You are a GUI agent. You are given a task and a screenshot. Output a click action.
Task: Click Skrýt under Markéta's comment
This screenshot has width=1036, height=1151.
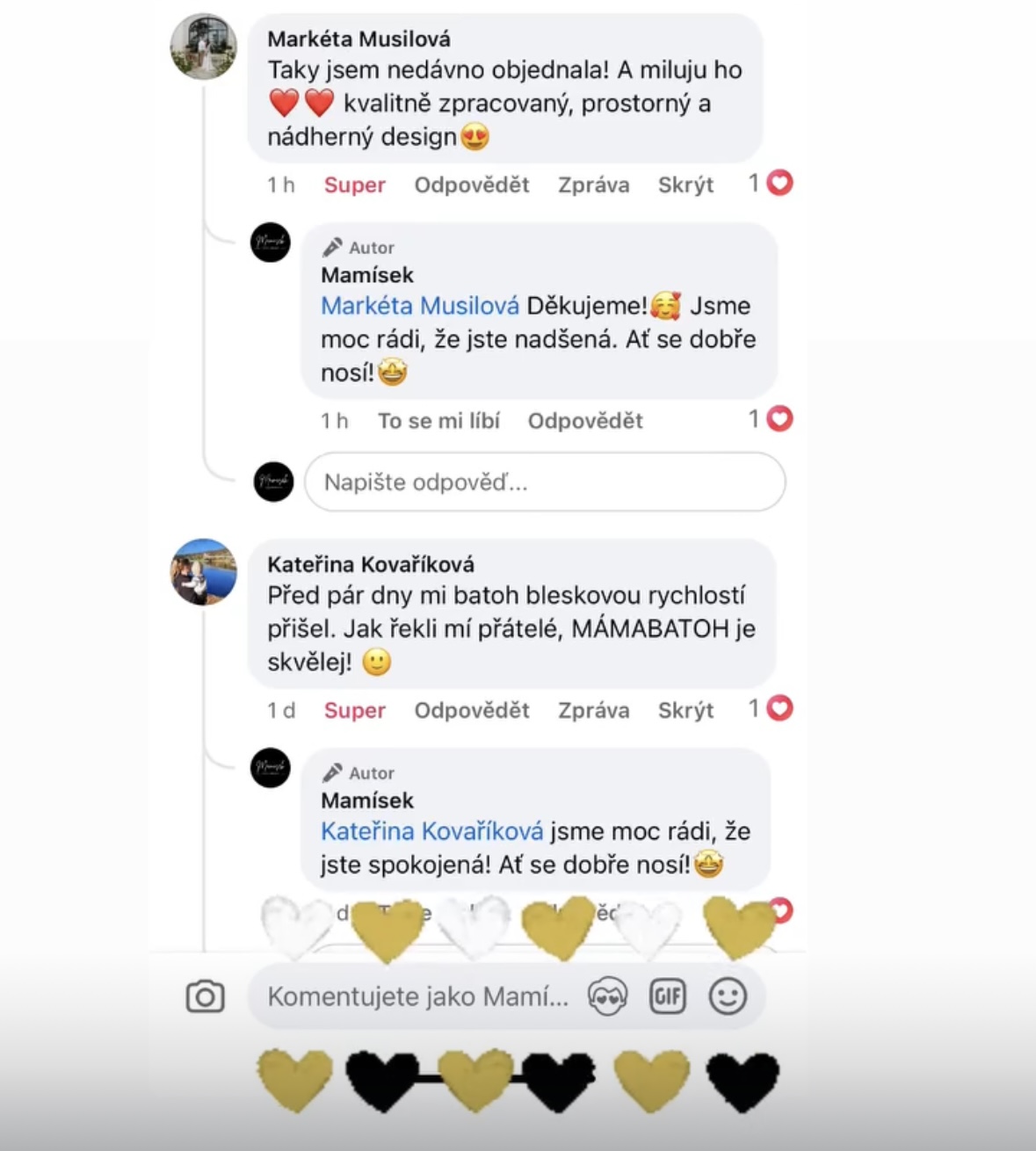click(x=686, y=185)
